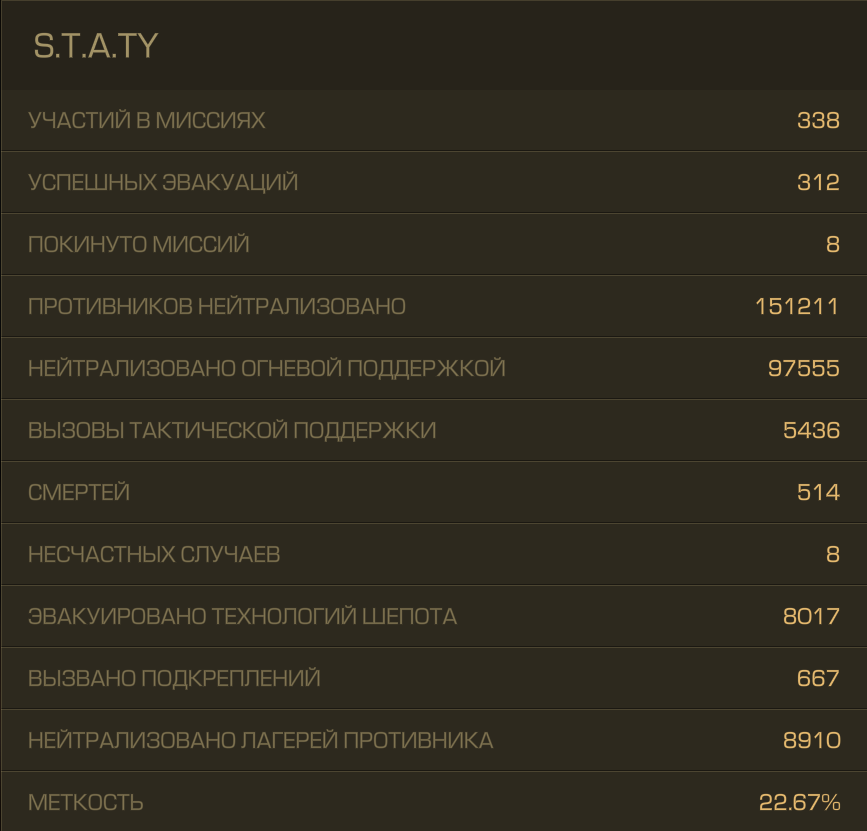867x831 pixels.
Task: Select the НЕСЧАСТНЫХ СЛУЧАЕВ row
Action: (434, 554)
